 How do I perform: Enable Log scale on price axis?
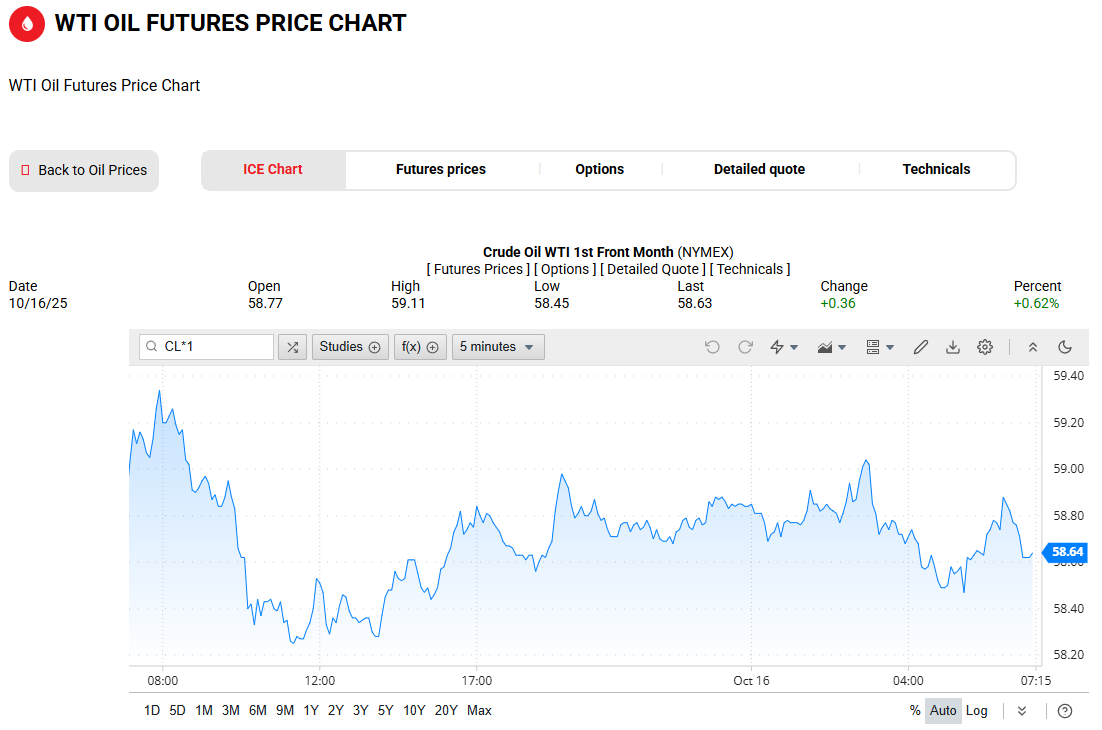tap(977, 711)
